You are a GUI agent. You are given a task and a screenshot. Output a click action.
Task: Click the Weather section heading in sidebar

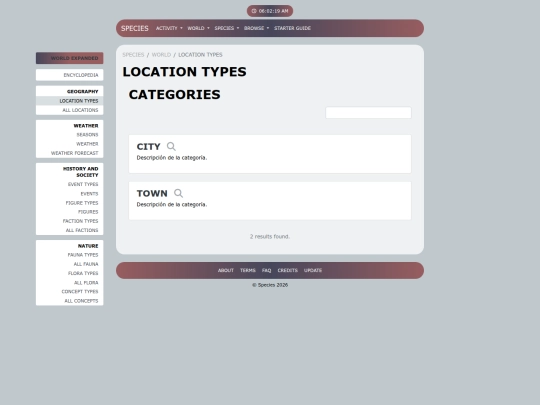(86, 126)
